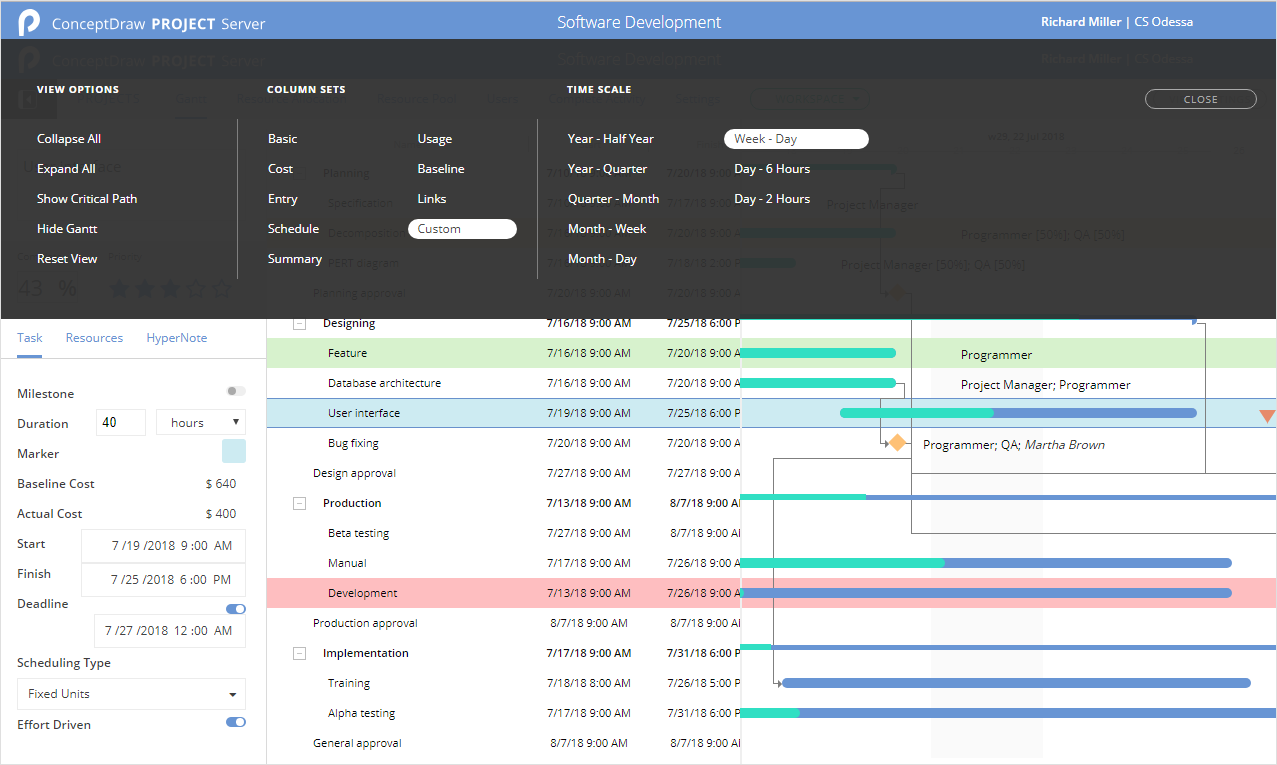
Task: Toggle the Deadline switch
Action: click(x=236, y=608)
